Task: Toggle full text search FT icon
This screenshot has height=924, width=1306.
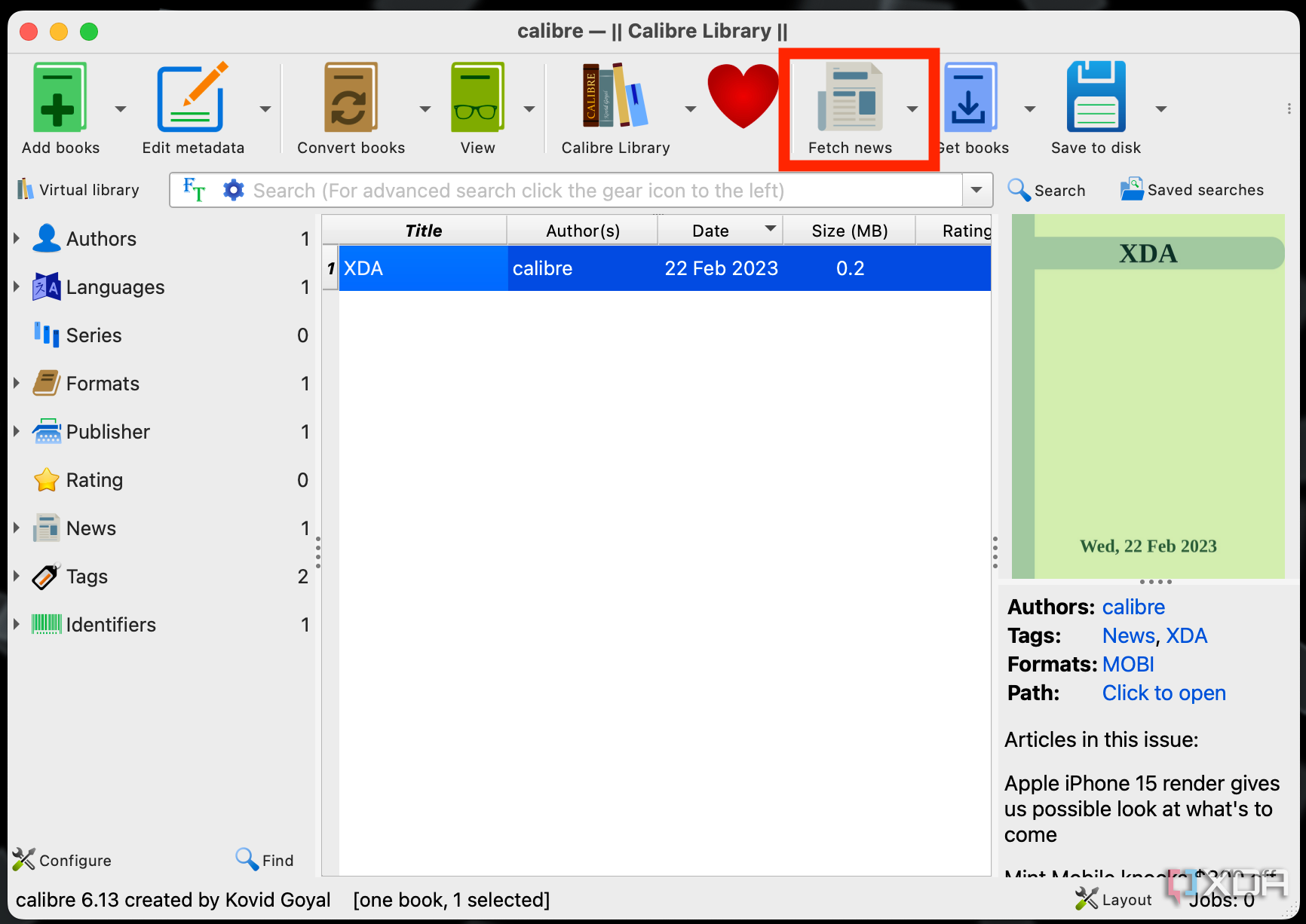Action: (194, 190)
